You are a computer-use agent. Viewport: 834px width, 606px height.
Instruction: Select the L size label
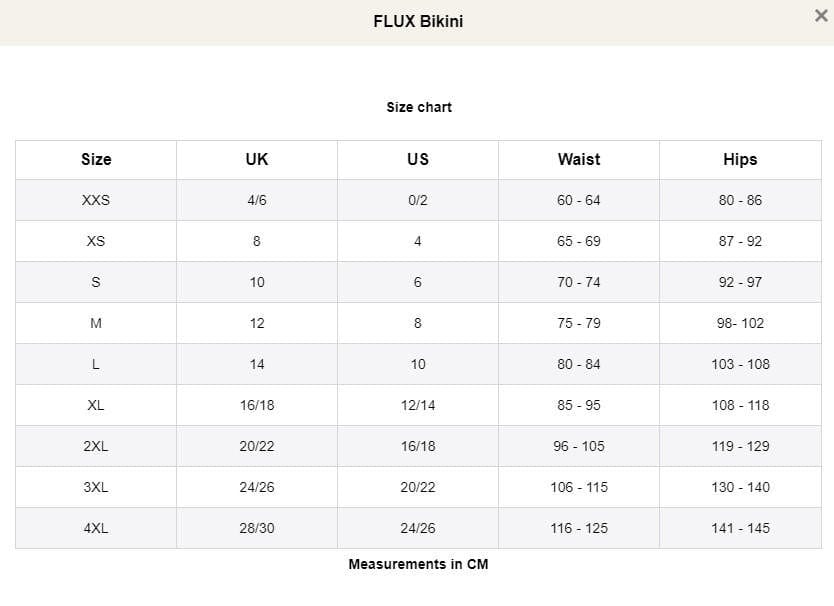95,364
